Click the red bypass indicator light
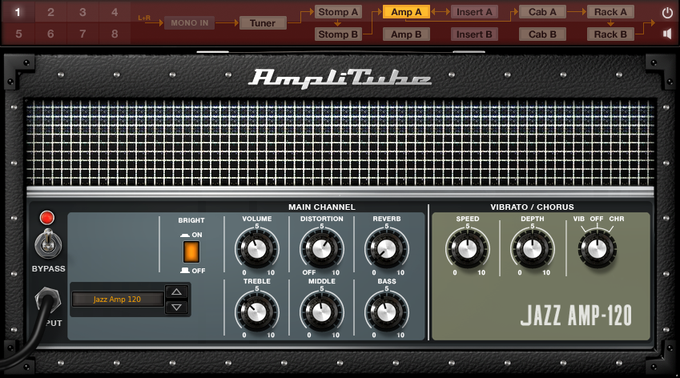The image size is (680, 378). coord(47,218)
